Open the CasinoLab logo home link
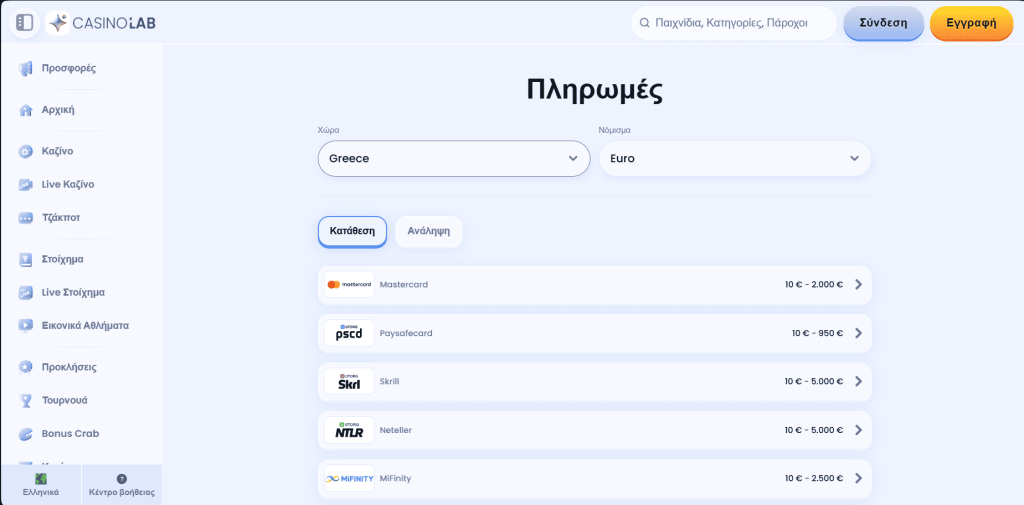Screen dimensions: 1024x505 101,24
